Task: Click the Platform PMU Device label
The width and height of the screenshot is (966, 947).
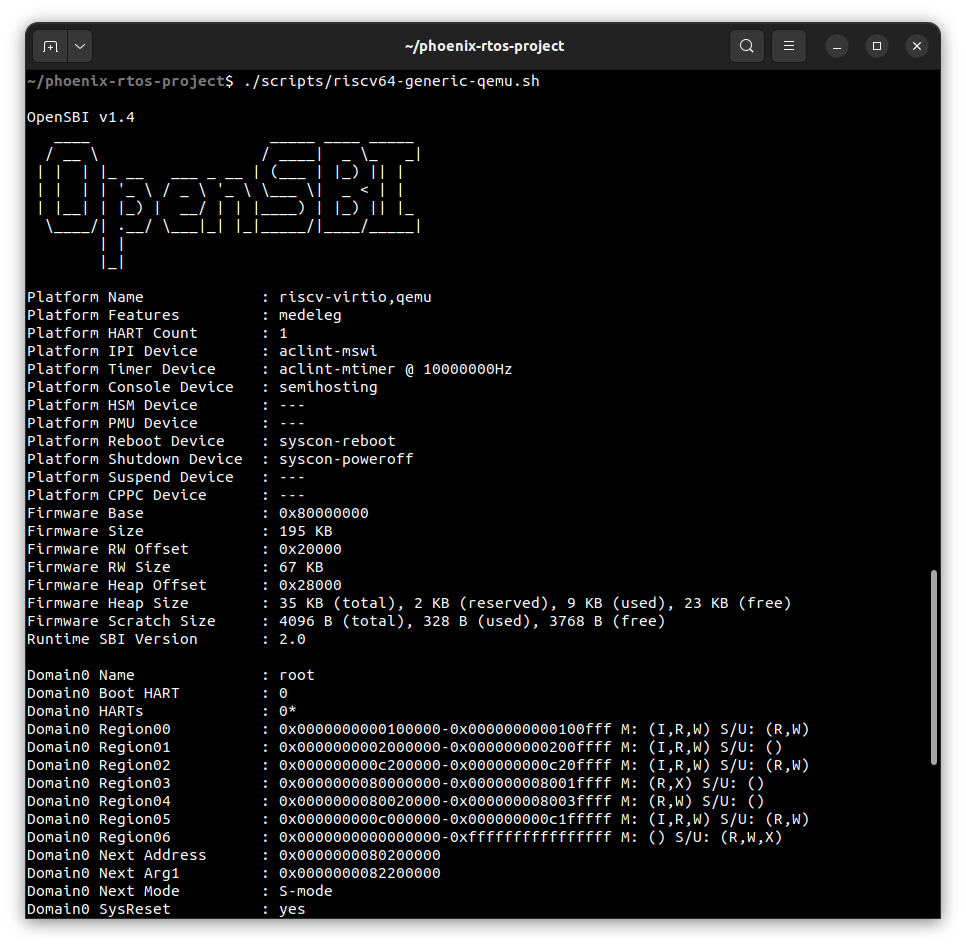Action: tap(112, 423)
